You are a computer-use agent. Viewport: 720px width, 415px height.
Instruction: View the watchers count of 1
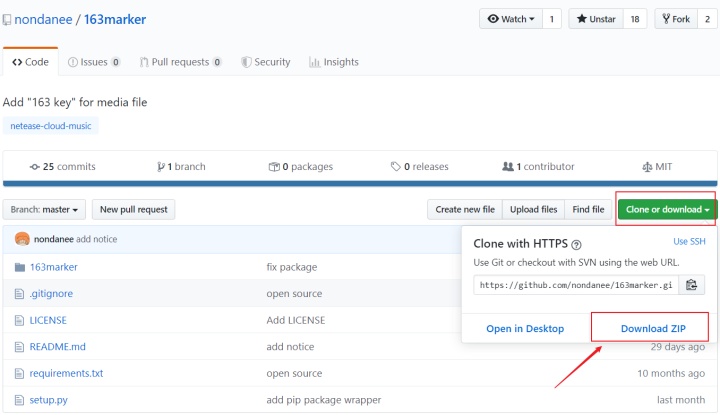click(552, 19)
